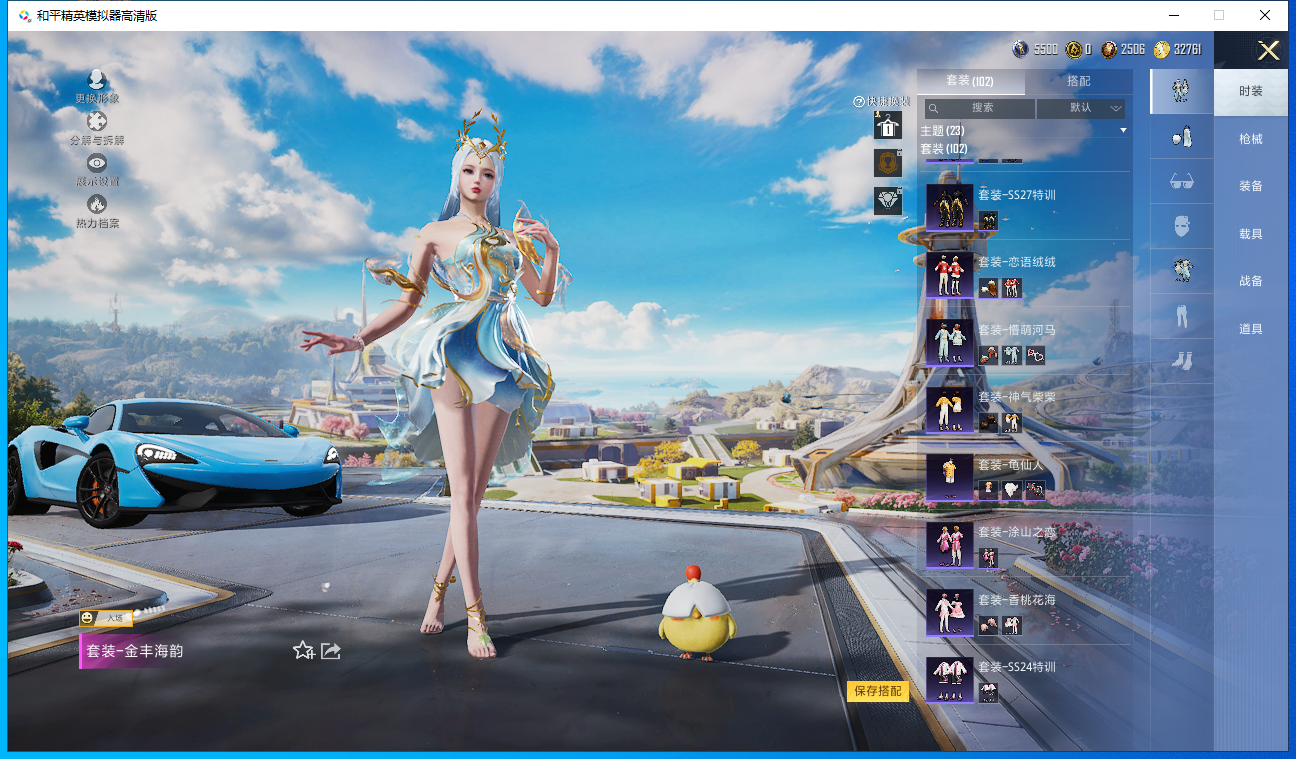Select the face mask category icon
1296x759 pixels.
(1181, 226)
